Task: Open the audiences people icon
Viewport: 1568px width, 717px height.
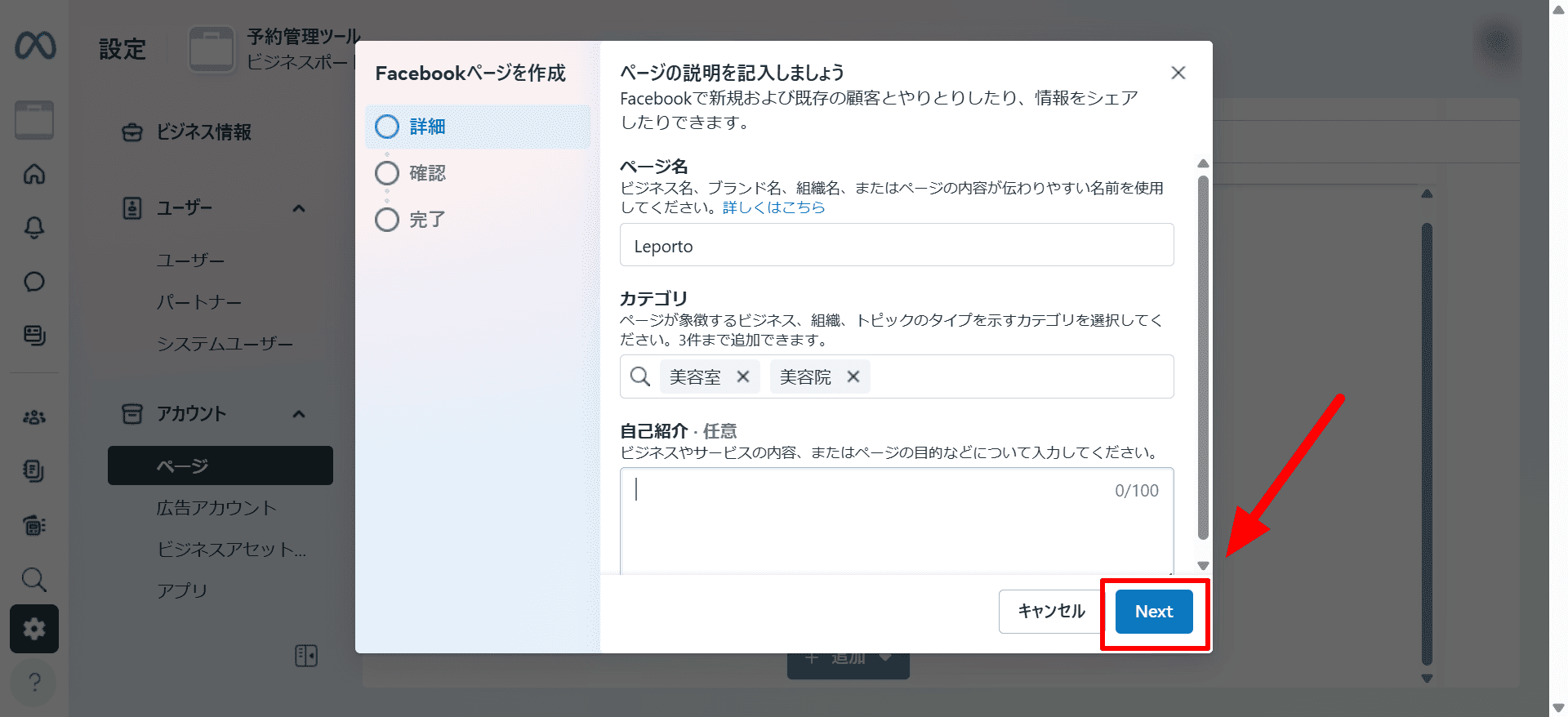Action: (x=34, y=417)
